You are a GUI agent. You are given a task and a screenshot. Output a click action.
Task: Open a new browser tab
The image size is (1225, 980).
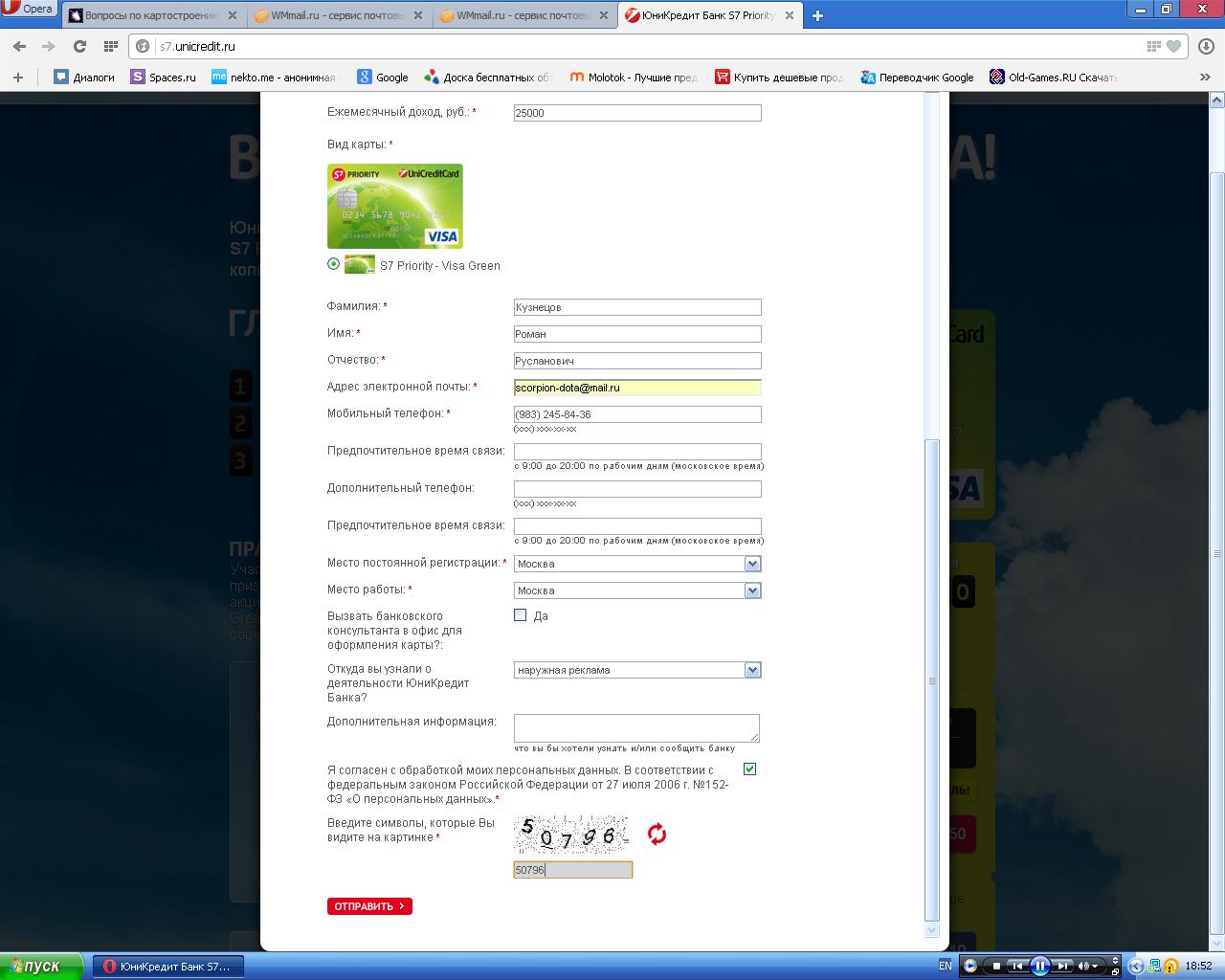point(817,15)
